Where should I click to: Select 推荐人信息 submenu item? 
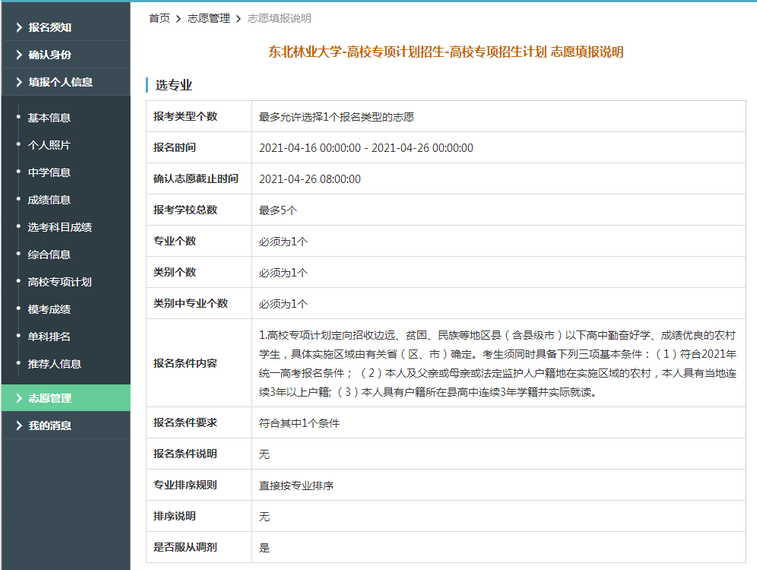coord(54,364)
